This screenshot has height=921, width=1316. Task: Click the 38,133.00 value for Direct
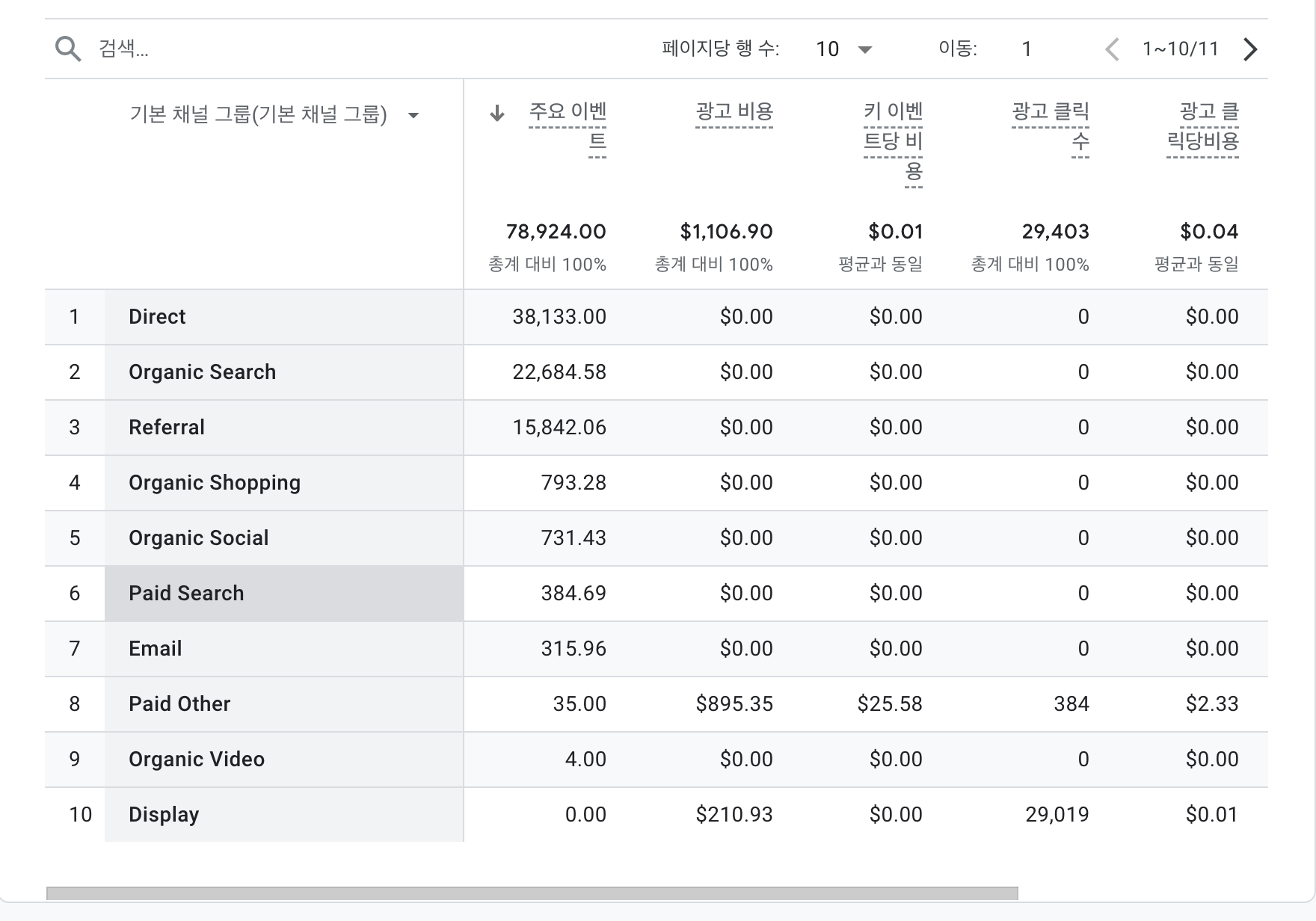(x=559, y=317)
